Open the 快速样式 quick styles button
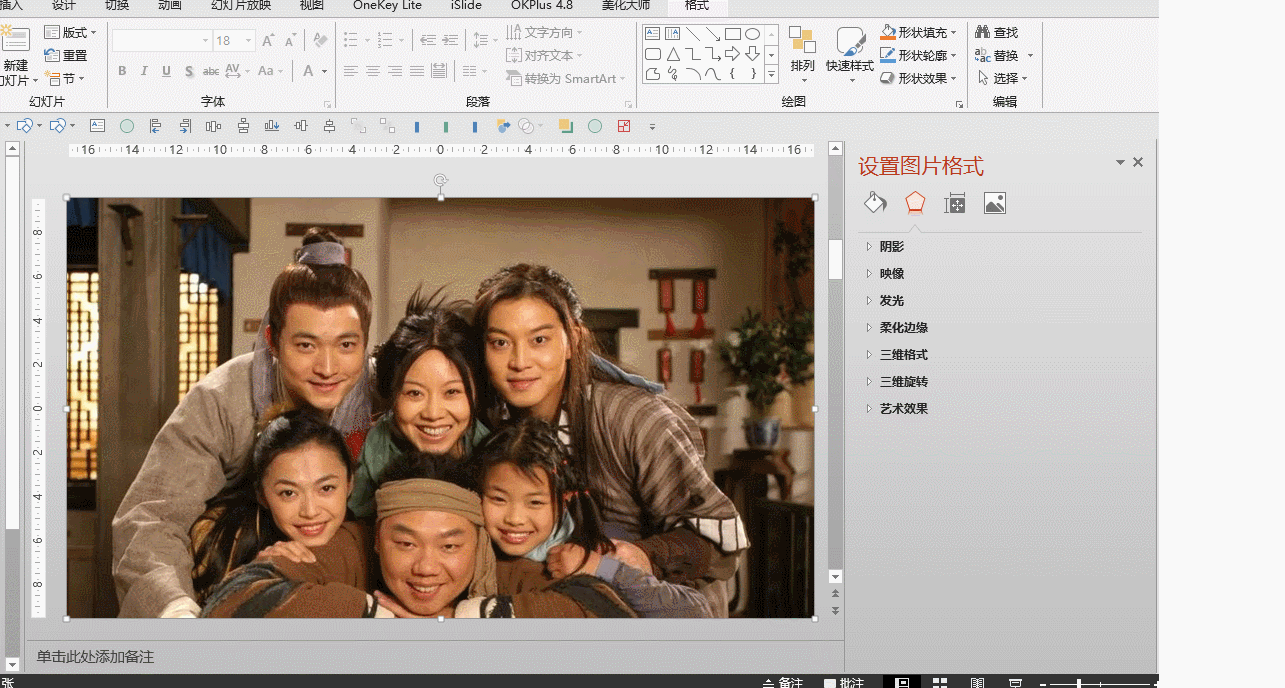1285x688 pixels. [x=850, y=54]
